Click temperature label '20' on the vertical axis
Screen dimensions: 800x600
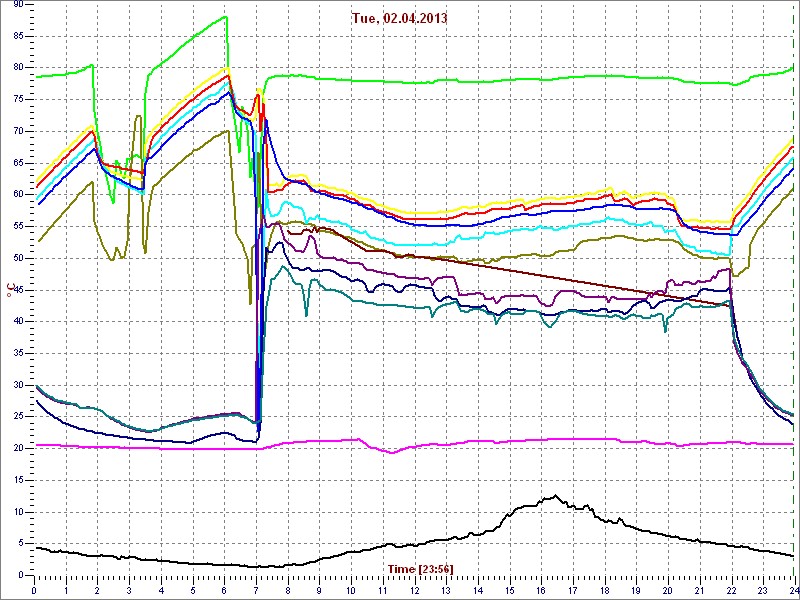[x=18, y=448]
